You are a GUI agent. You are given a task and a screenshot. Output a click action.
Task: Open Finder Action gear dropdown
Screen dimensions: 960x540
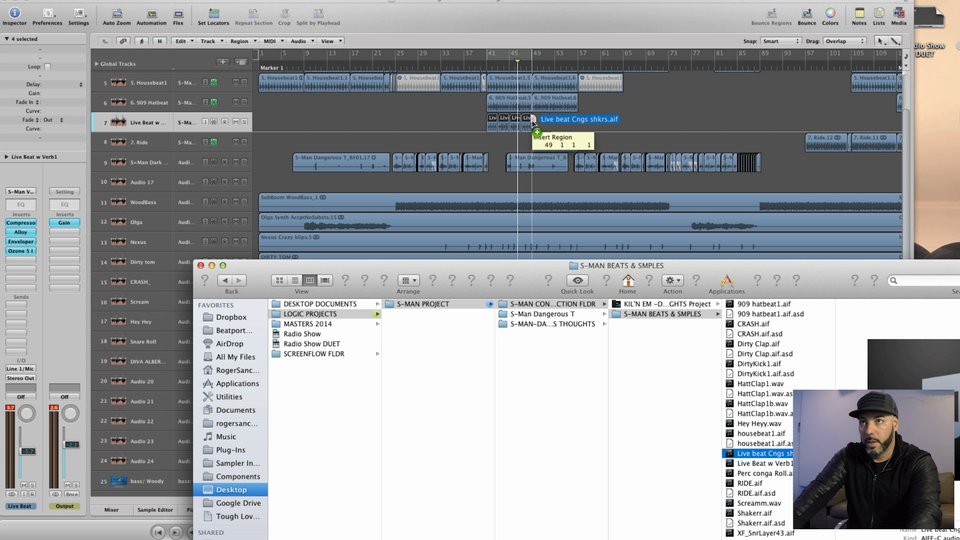pyautogui.click(x=672, y=280)
